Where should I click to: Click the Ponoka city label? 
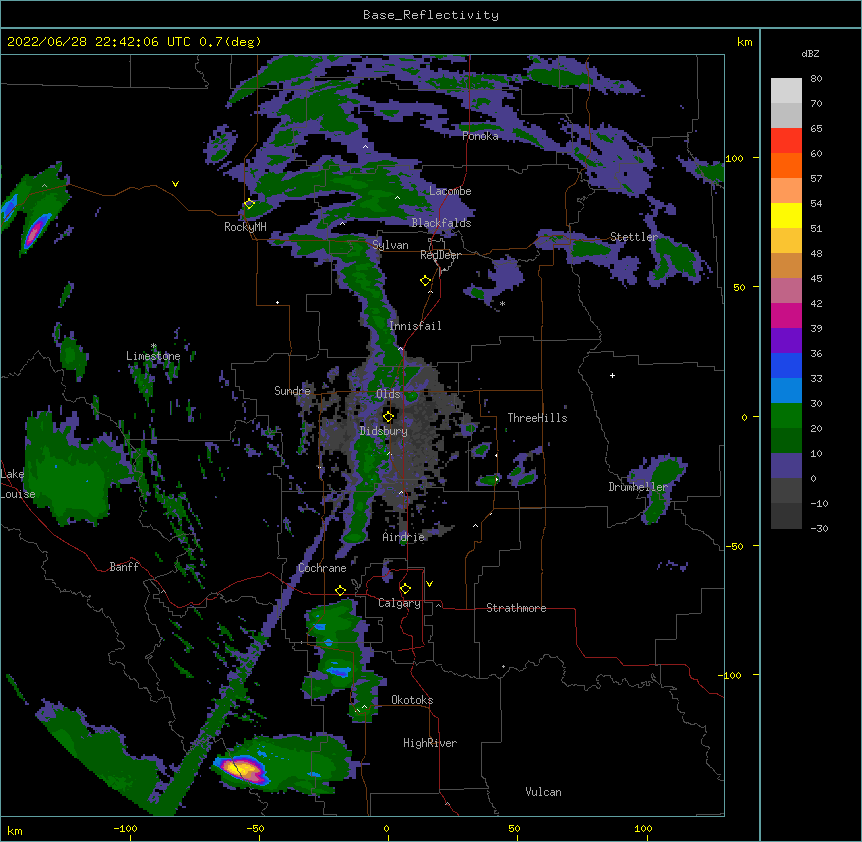[x=480, y=136]
